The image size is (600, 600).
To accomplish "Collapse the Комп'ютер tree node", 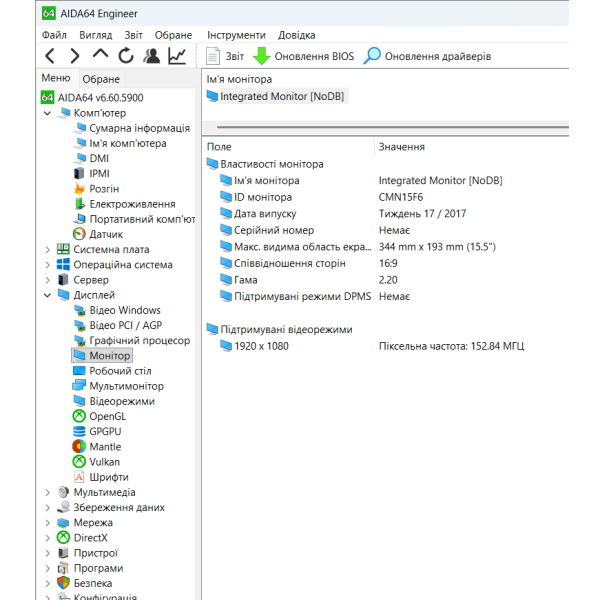I will pyautogui.click(x=47, y=113).
